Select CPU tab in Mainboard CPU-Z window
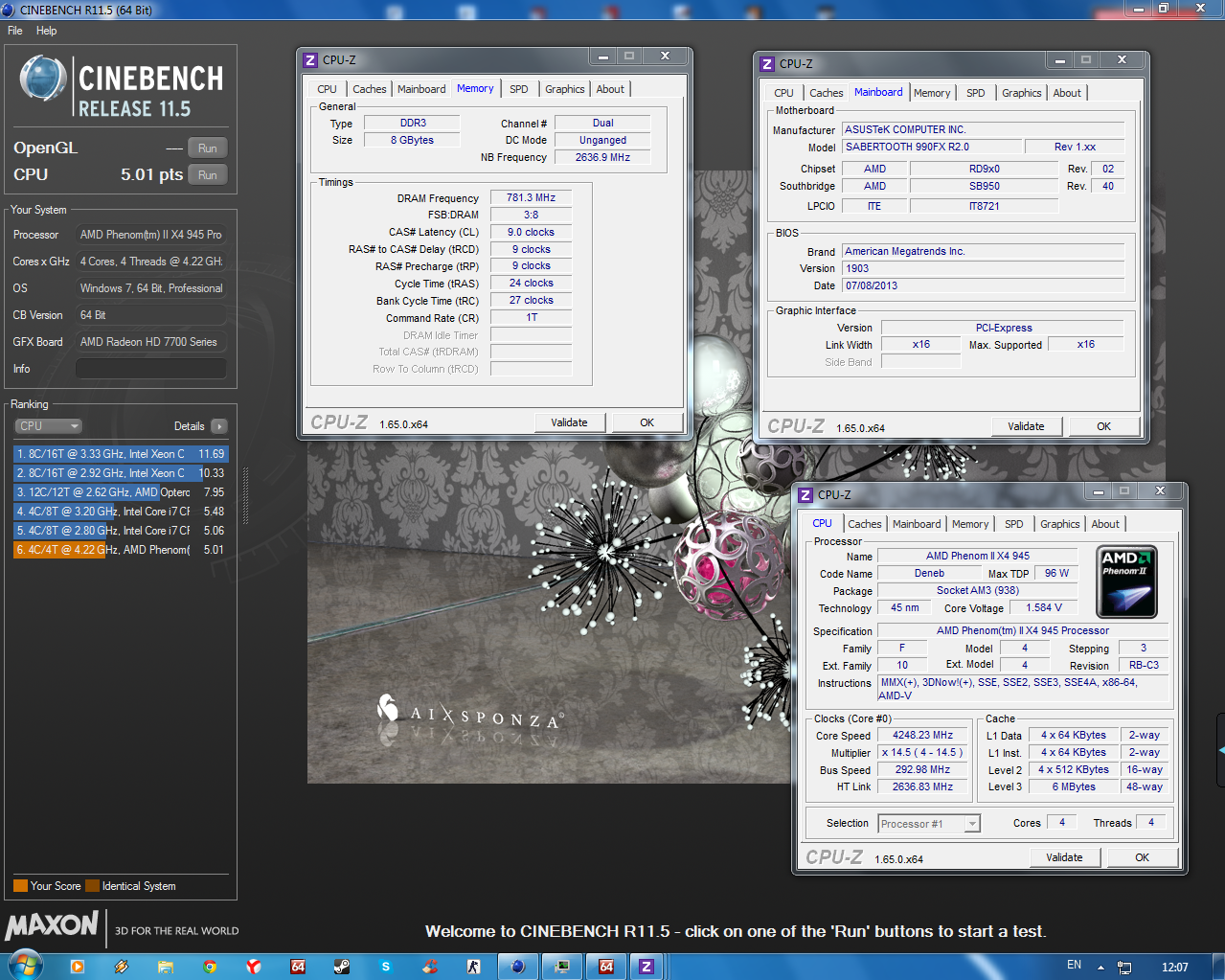1225x980 pixels. [783, 93]
